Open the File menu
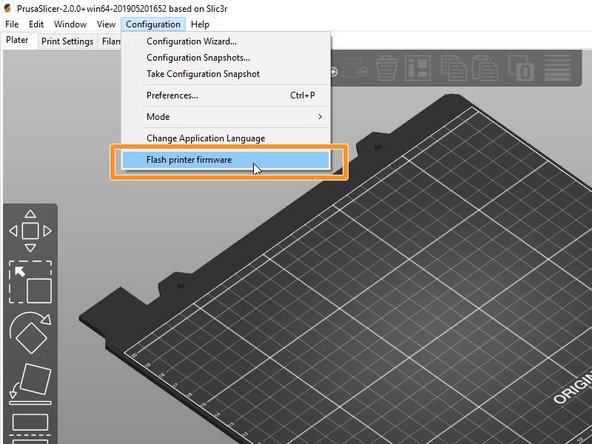Screen dimensions: 592x444 click(12, 24)
